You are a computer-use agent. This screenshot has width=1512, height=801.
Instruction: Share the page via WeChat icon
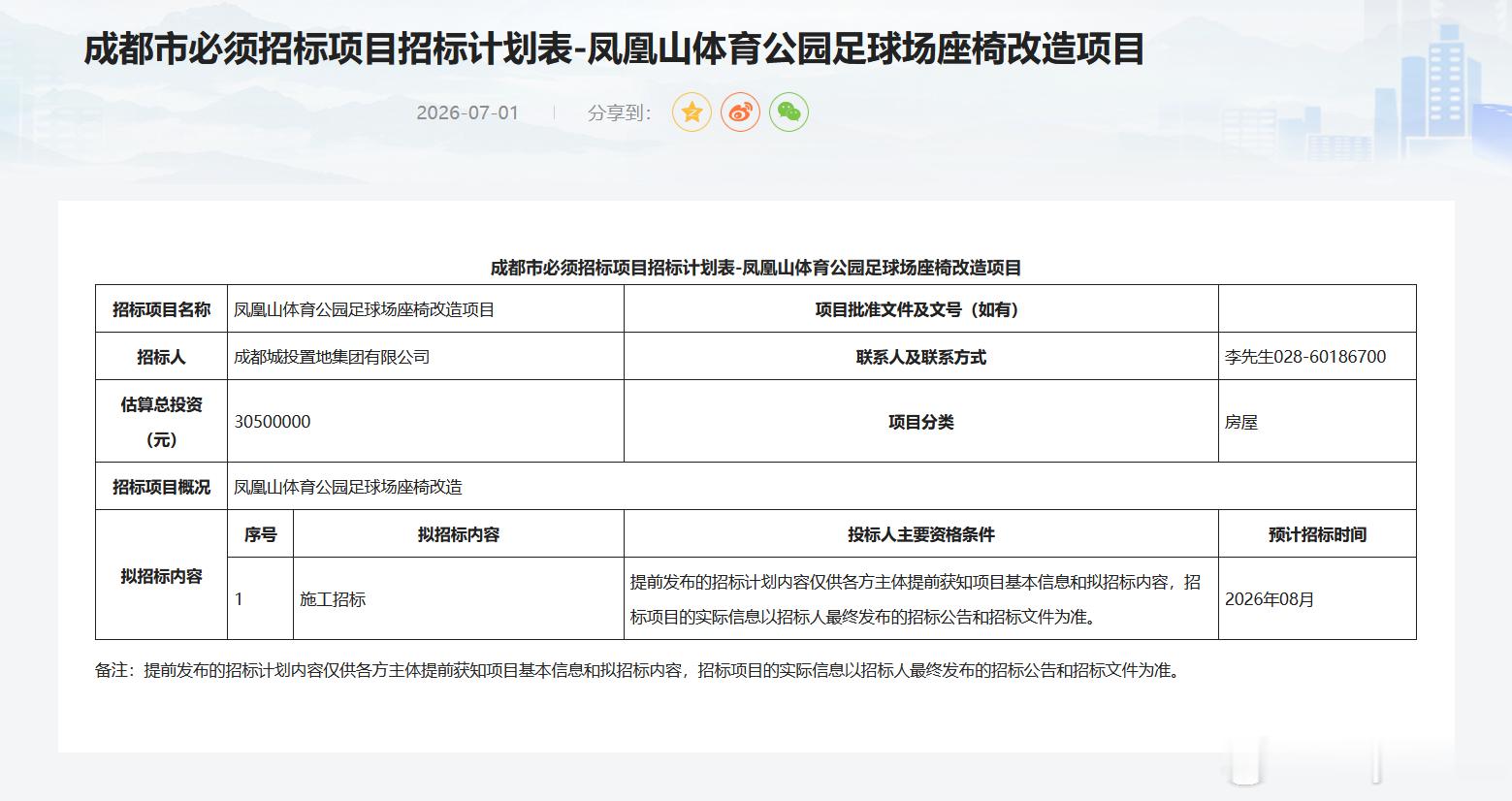pyautogui.click(x=788, y=112)
